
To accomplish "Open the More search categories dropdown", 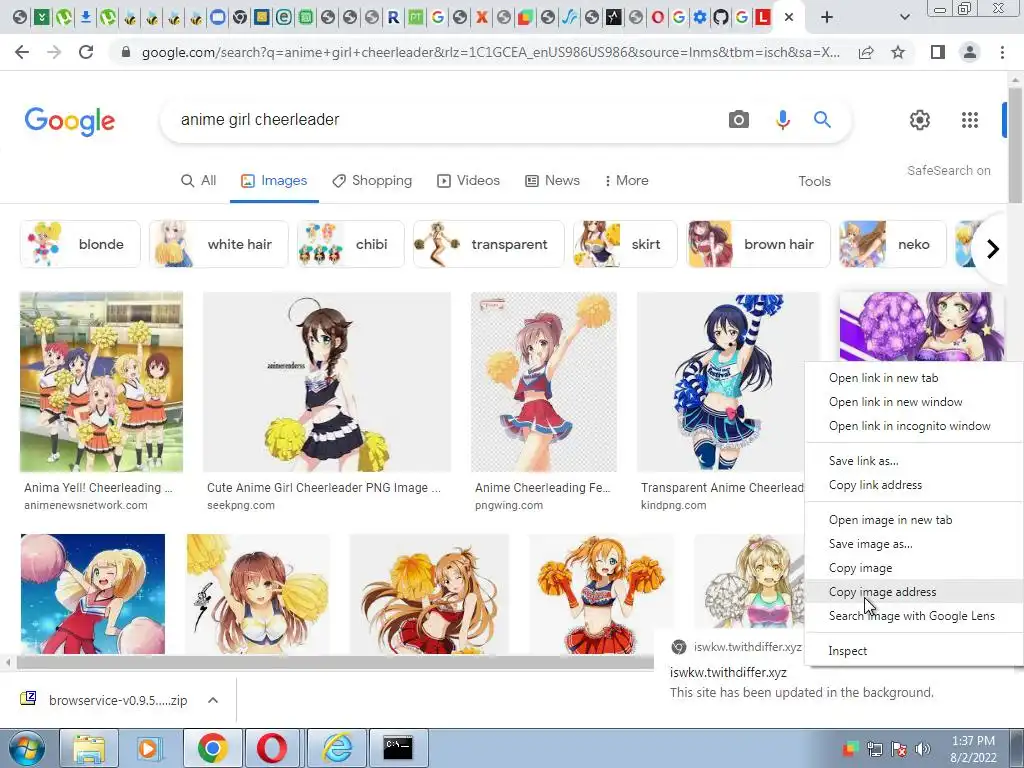I will (626, 180).
